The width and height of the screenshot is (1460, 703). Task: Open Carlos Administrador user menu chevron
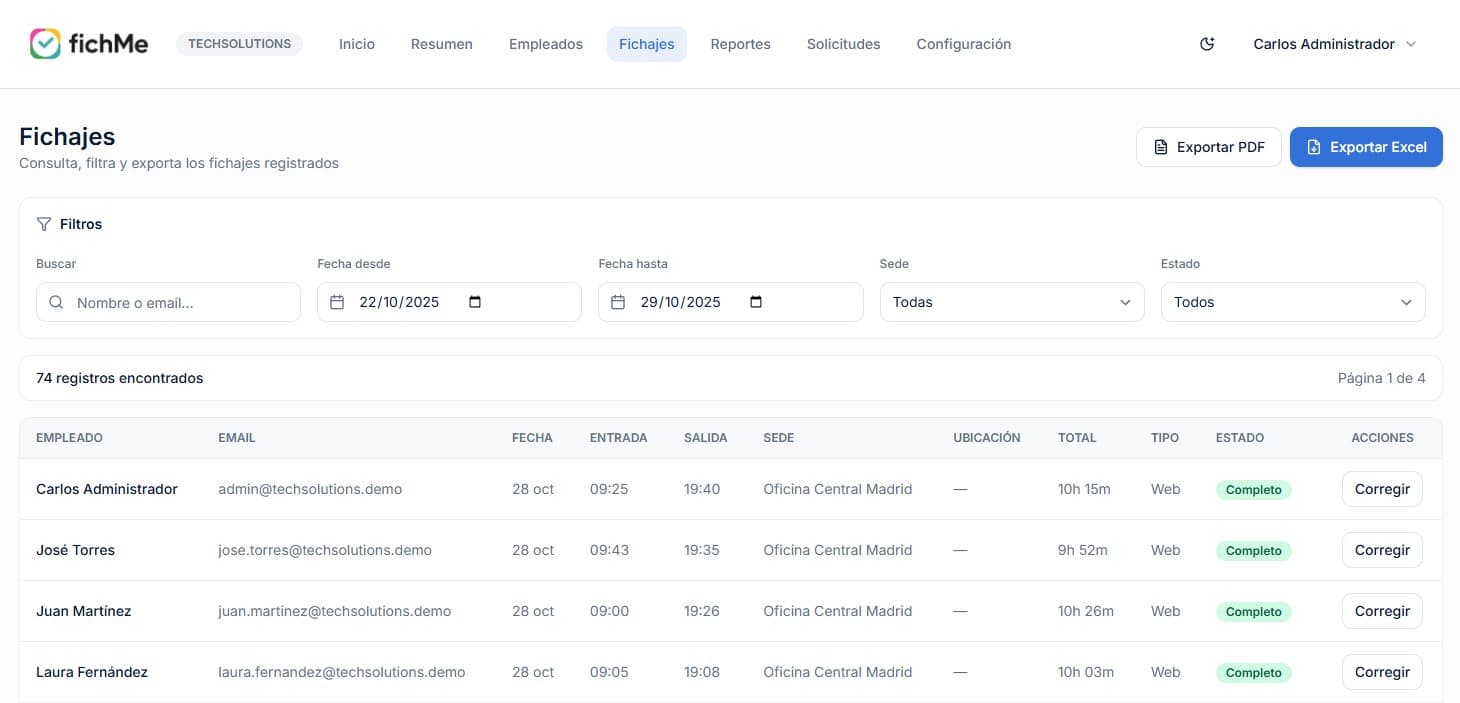[x=1411, y=44]
